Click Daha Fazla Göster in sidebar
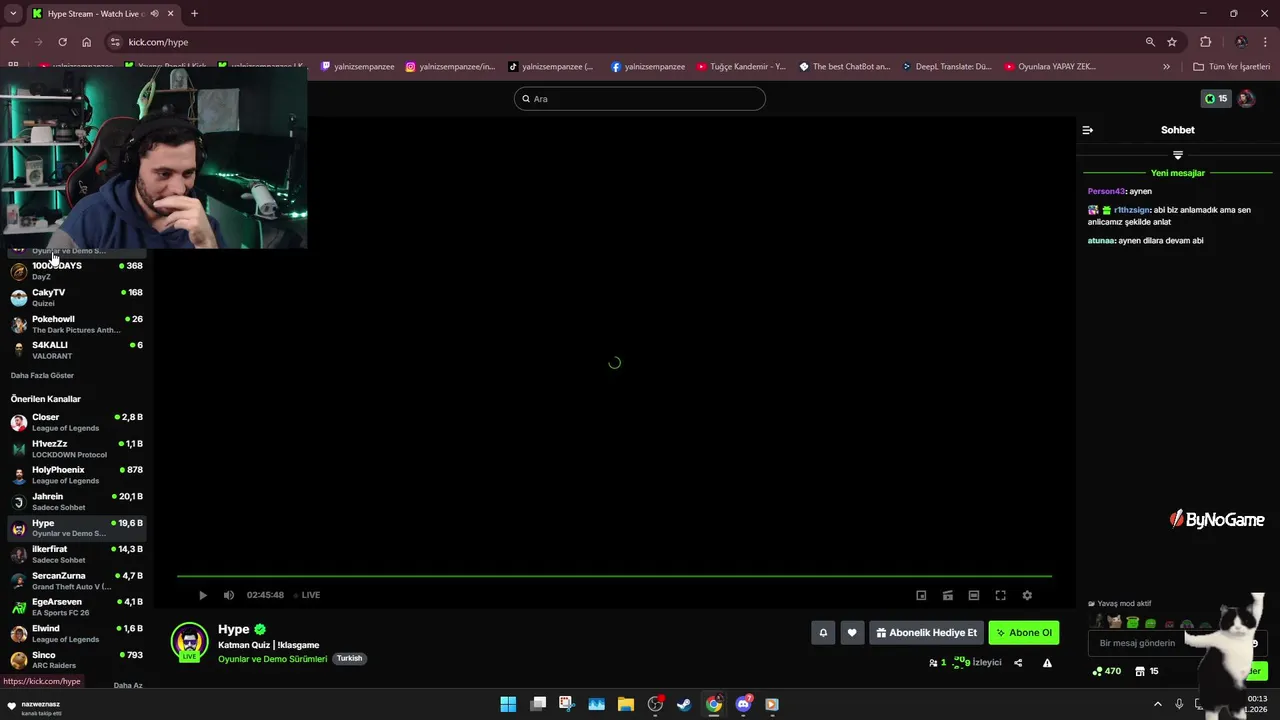The height and width of the screenshot is (720, 1280). pyautogui.click(x=42, y=376)
